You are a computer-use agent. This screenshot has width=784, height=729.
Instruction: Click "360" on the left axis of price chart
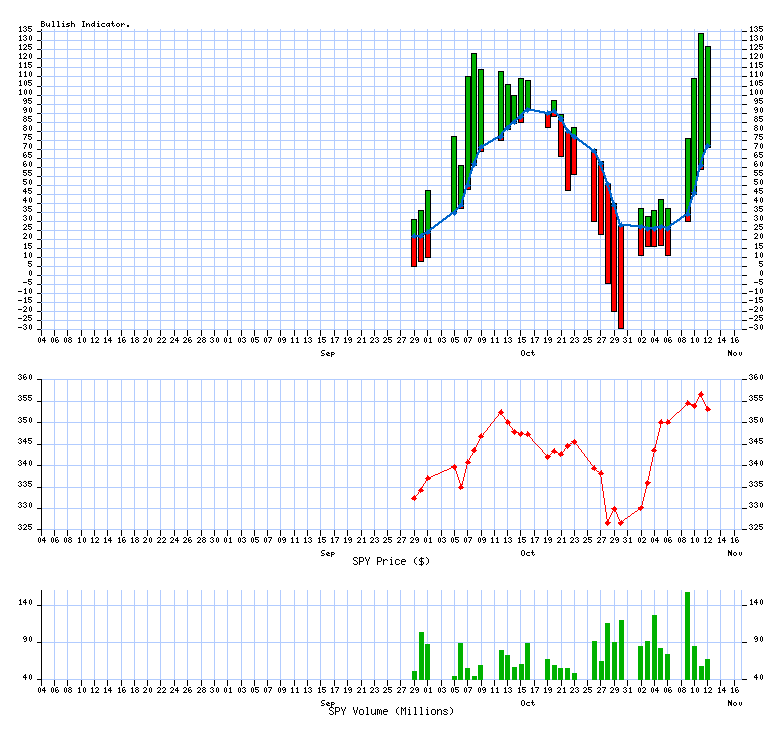pos(25,378)
